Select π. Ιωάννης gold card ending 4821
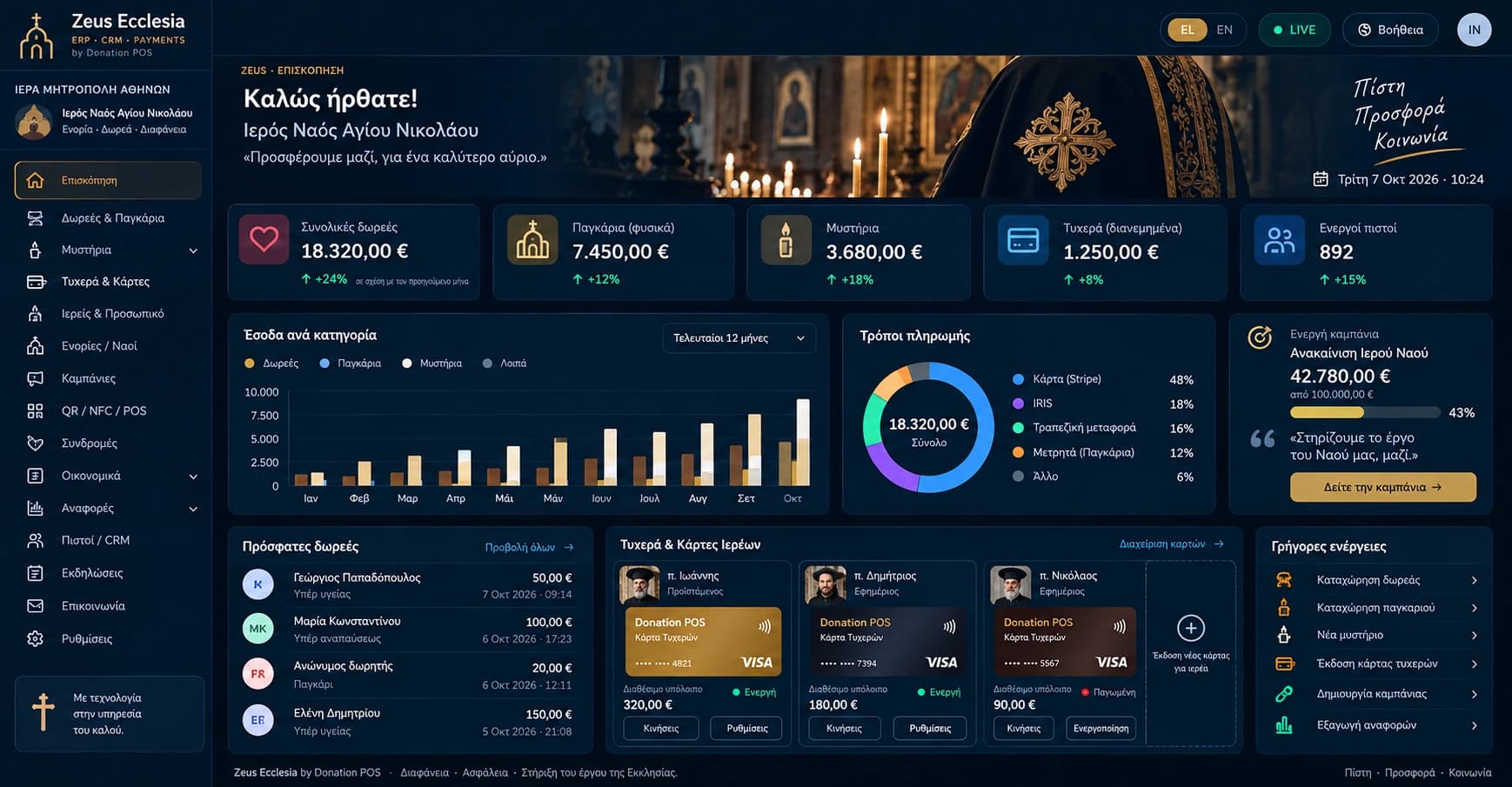 (x=703, y=642)
